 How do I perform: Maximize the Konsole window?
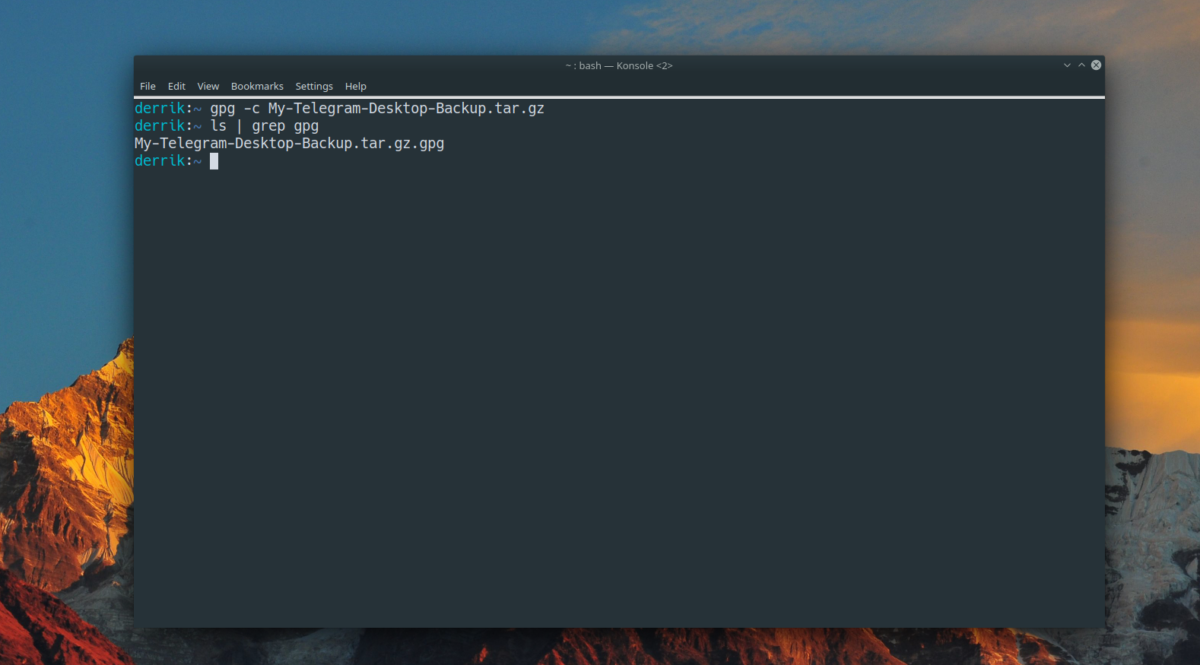1081,65
